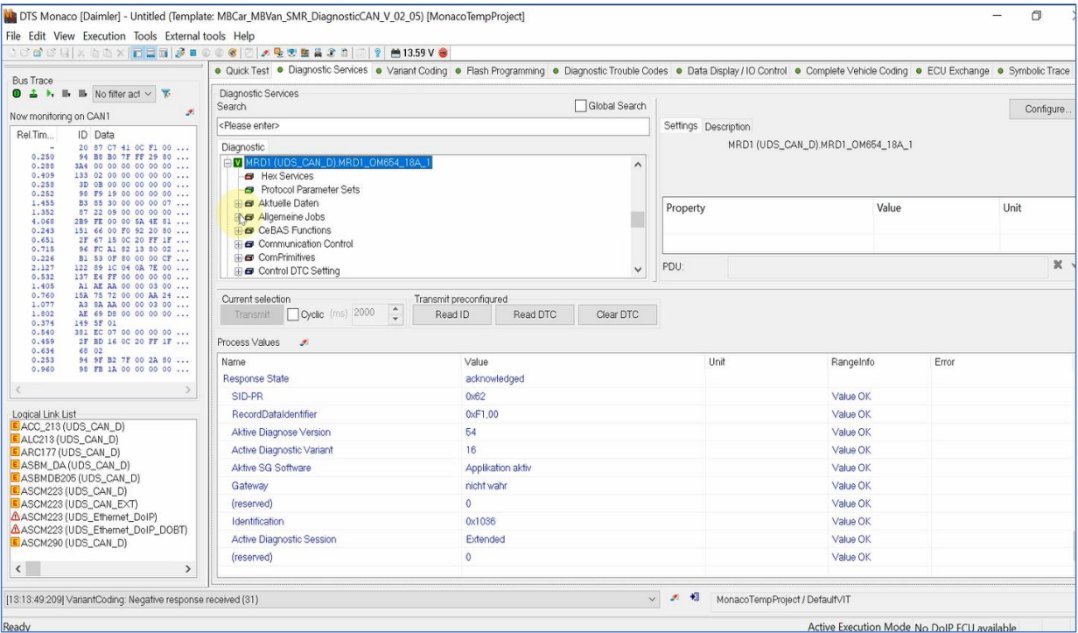
Task: Open the 'No filter act' dropdown
Action: [124, 94]
